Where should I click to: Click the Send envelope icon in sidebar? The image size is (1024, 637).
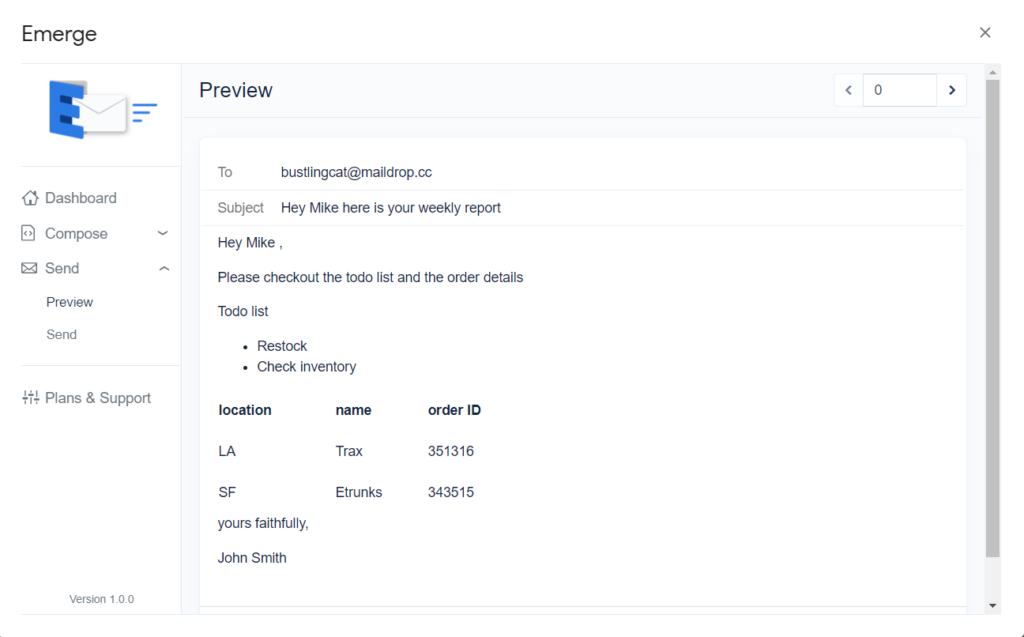(x=29, y=268)
